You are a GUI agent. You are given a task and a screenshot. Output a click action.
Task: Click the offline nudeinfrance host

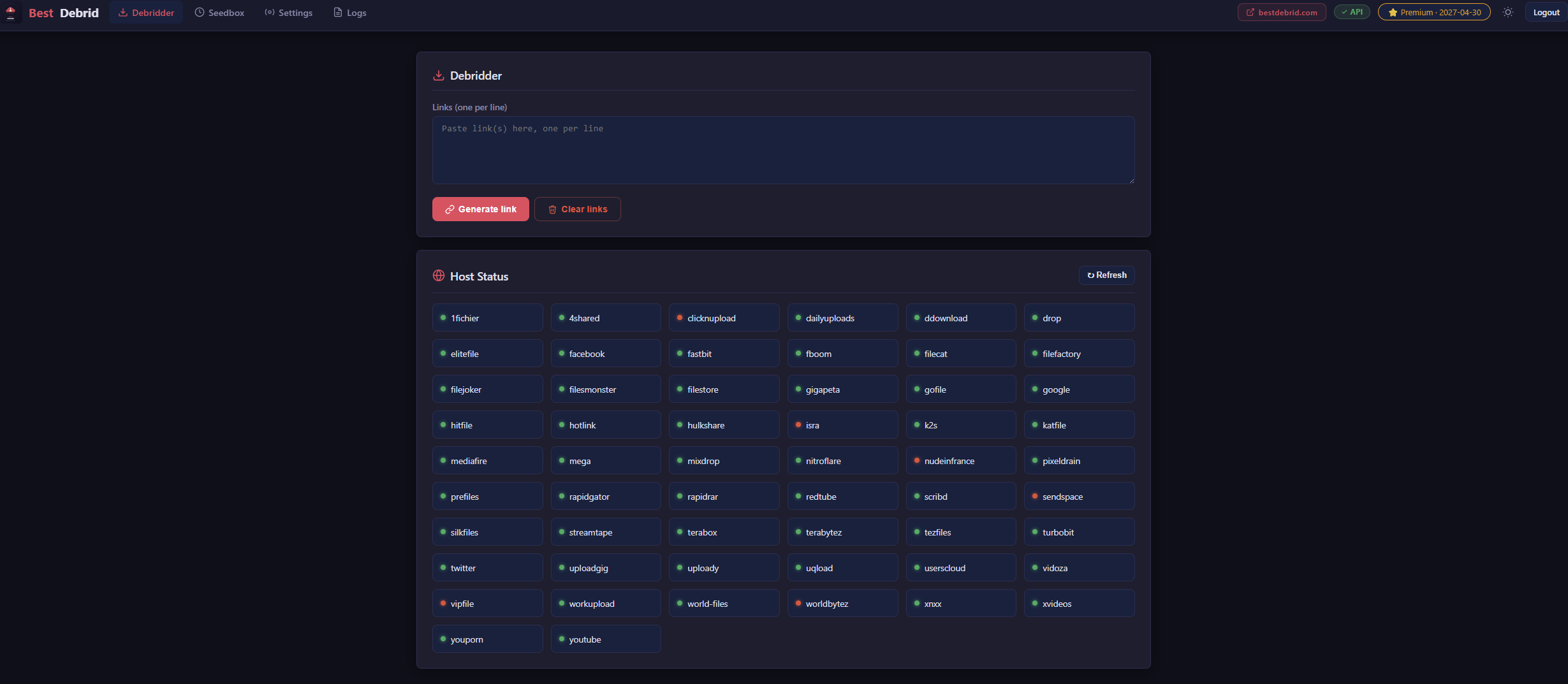tap(961, 460)
